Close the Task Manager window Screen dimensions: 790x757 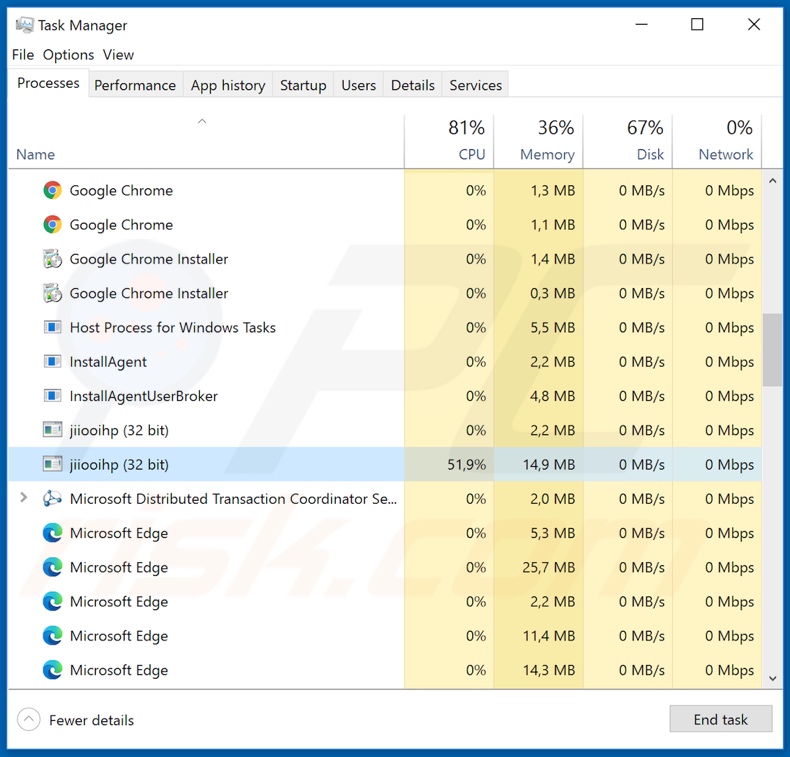click(754, 24)
